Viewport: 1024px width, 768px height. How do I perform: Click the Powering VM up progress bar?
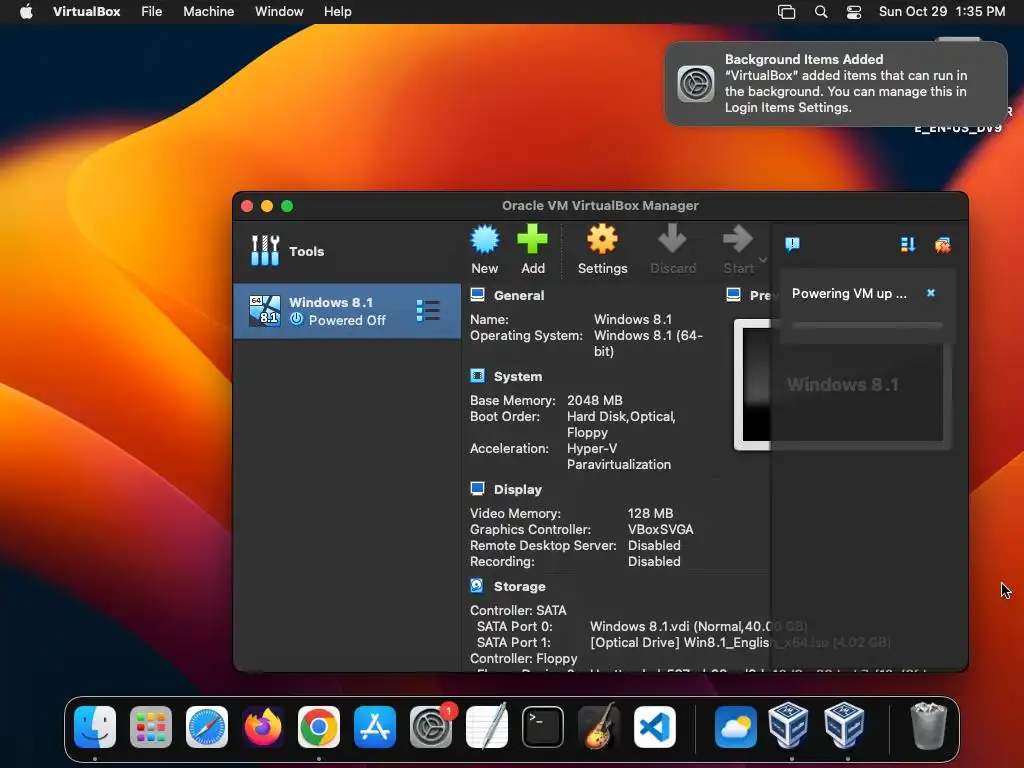867,325
